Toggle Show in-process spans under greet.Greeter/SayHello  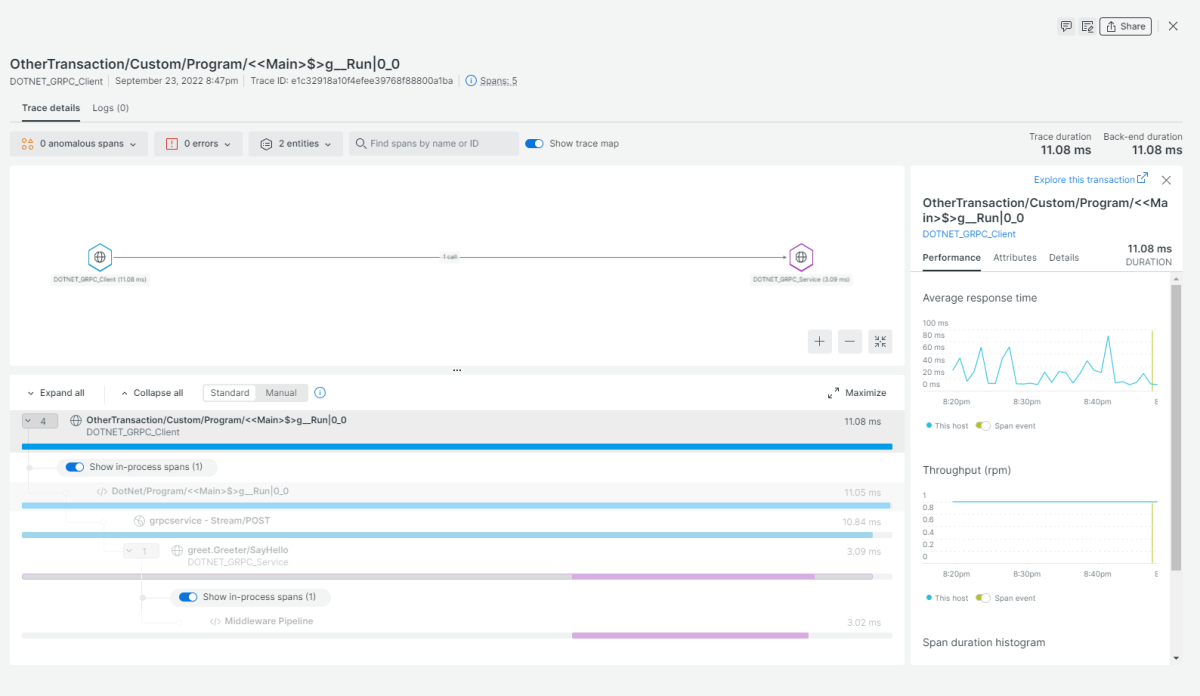(188, 597)
